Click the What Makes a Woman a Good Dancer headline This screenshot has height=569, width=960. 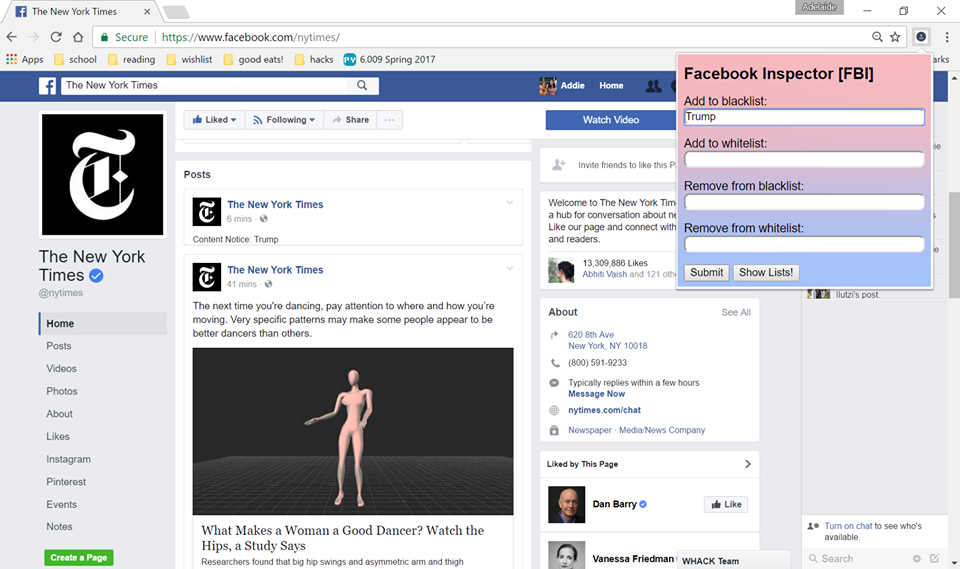(343, 538)
